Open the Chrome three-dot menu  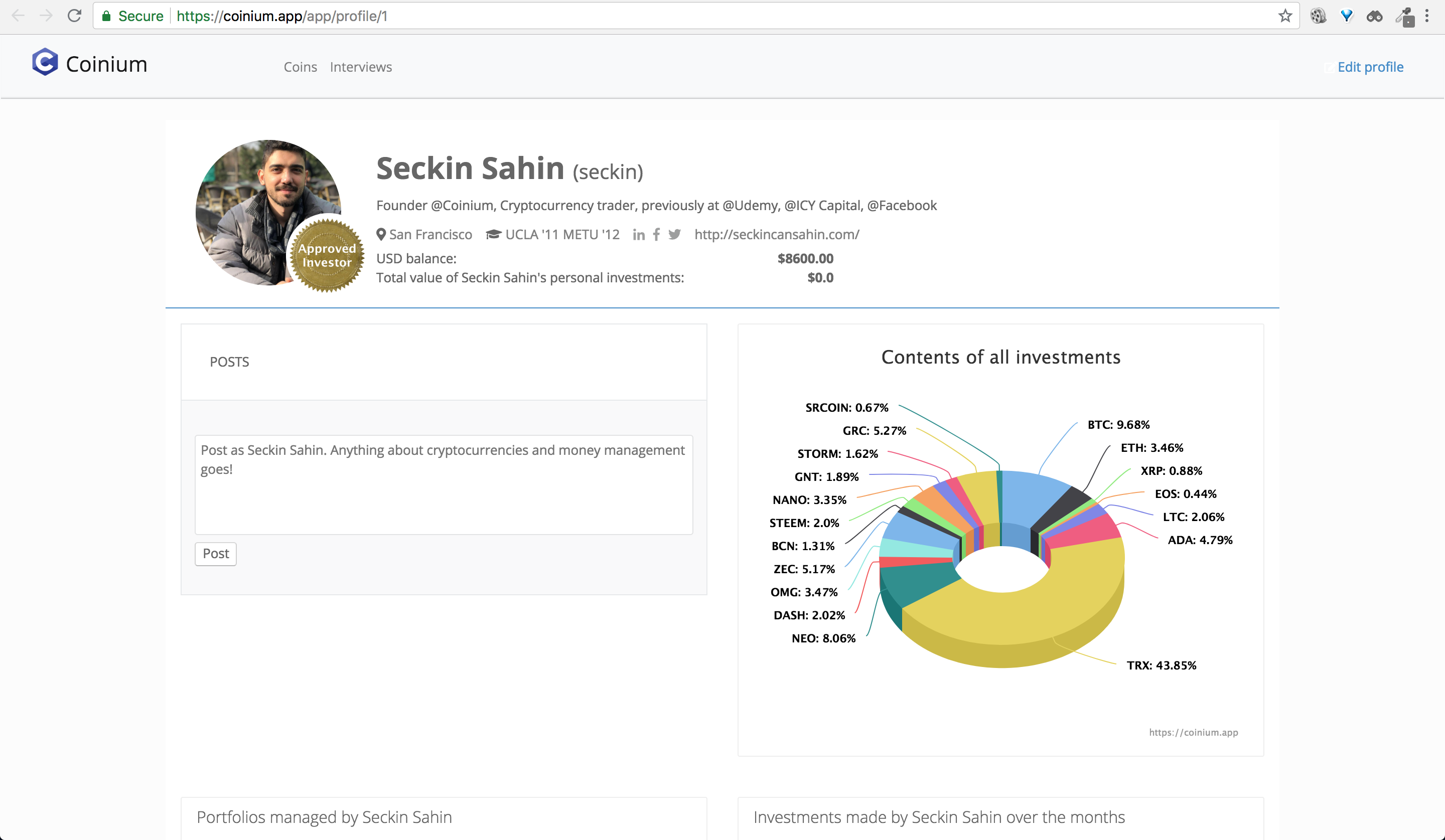[x=1426, y=16]
